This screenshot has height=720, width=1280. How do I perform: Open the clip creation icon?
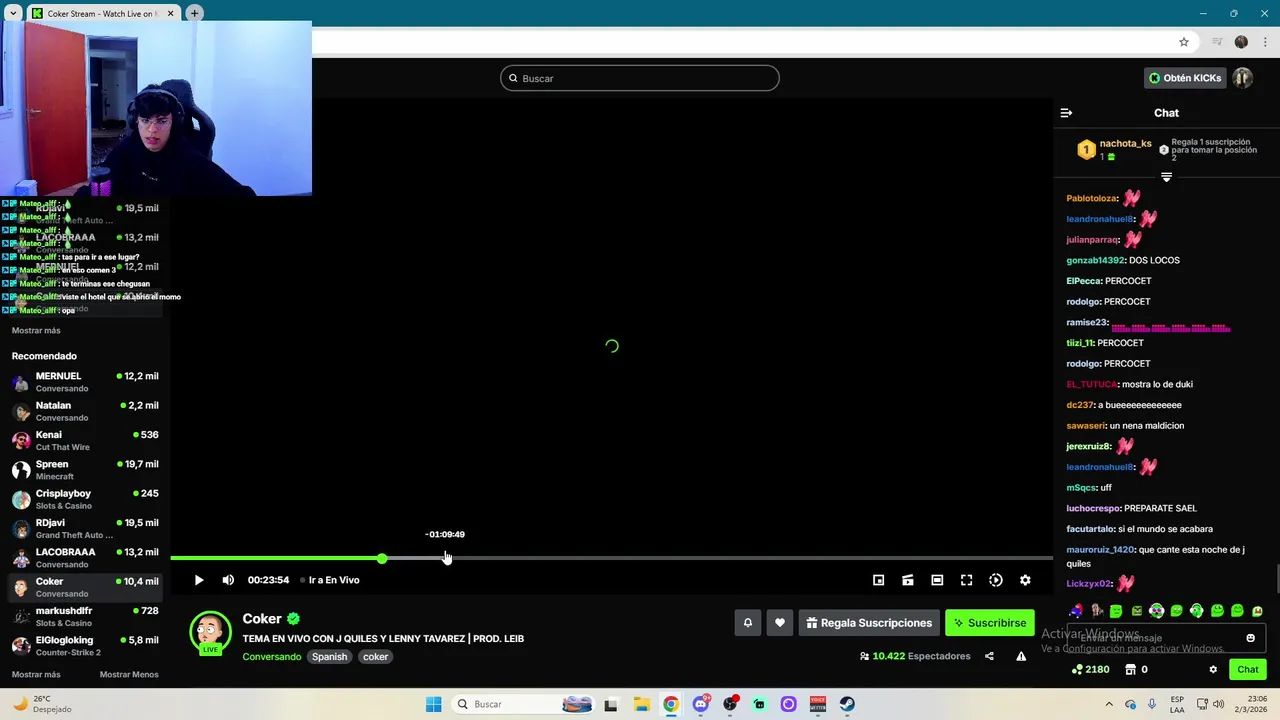[908, 580]
